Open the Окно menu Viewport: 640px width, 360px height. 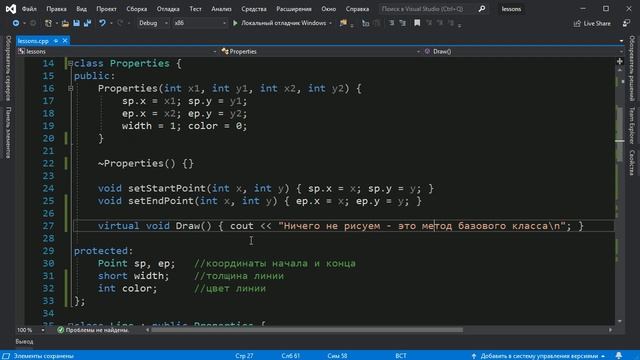[x=328, y=9]
